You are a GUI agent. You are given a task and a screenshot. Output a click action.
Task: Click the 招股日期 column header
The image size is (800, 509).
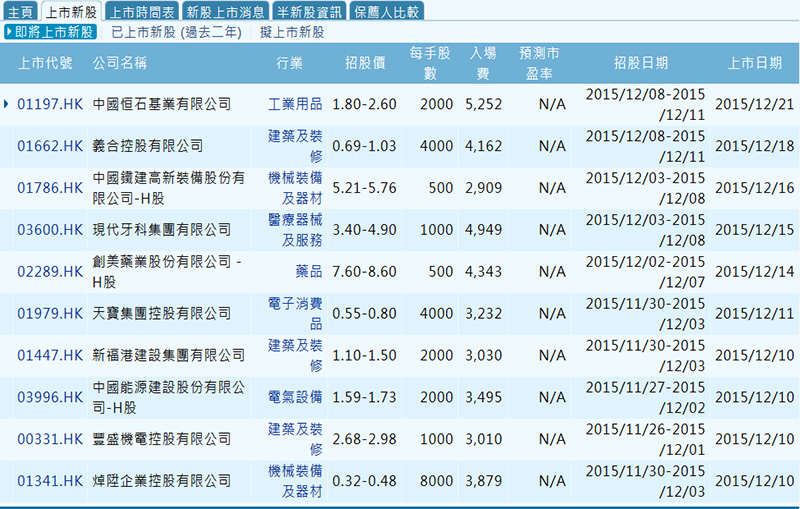(x=641, y=63)
